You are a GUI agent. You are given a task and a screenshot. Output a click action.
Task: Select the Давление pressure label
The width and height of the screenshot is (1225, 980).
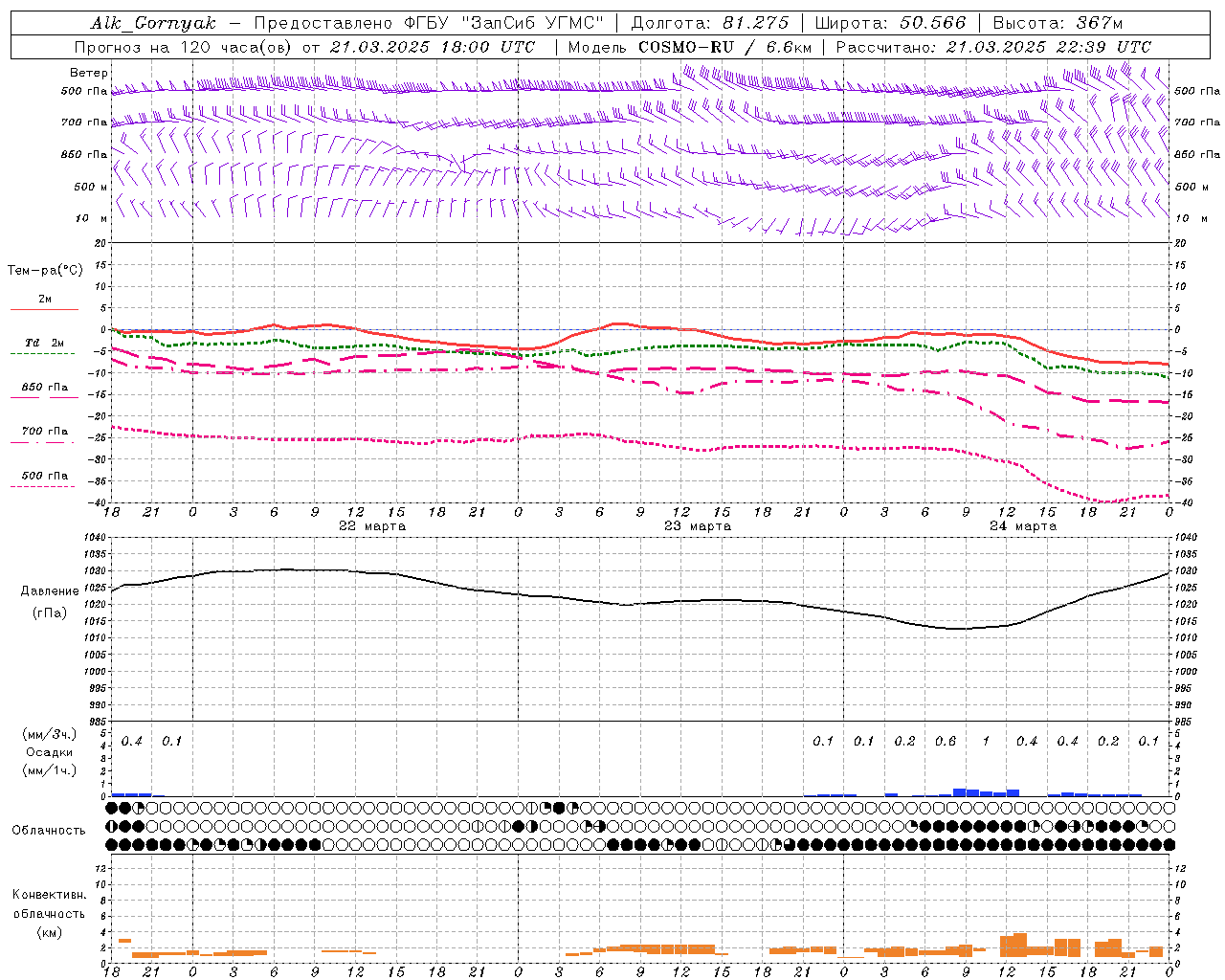pos(50,591)
